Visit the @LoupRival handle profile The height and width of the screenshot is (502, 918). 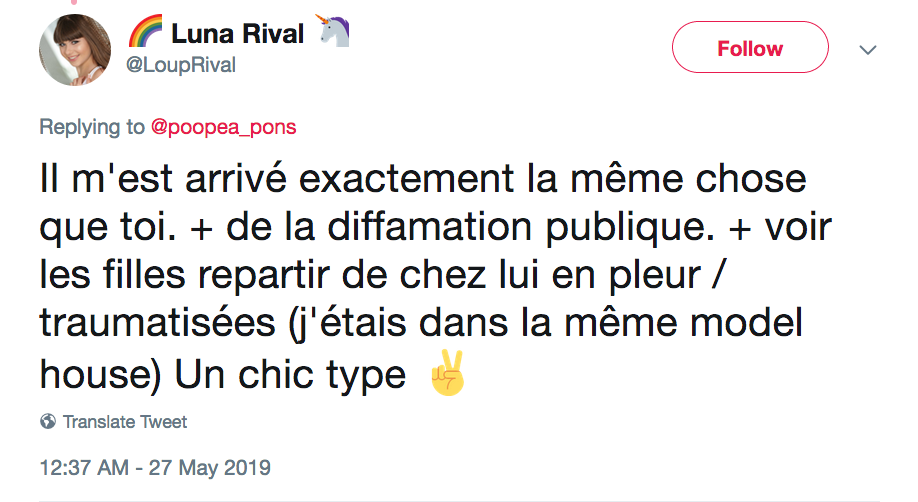pos(181,64)
